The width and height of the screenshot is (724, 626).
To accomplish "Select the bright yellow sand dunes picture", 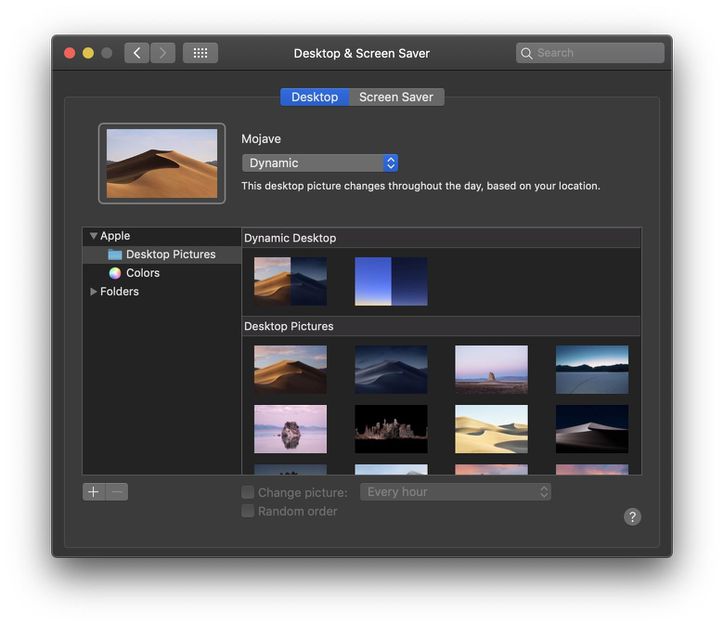I will pos(491,429).
